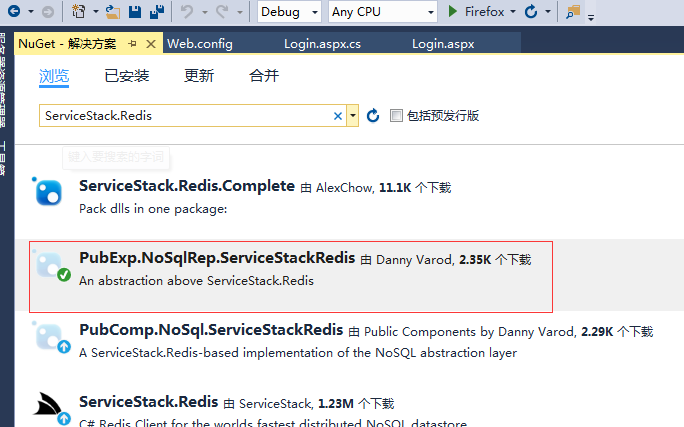Switch to the Login.aspx.cs tab
684x427 pixels.
coord(322,44)
